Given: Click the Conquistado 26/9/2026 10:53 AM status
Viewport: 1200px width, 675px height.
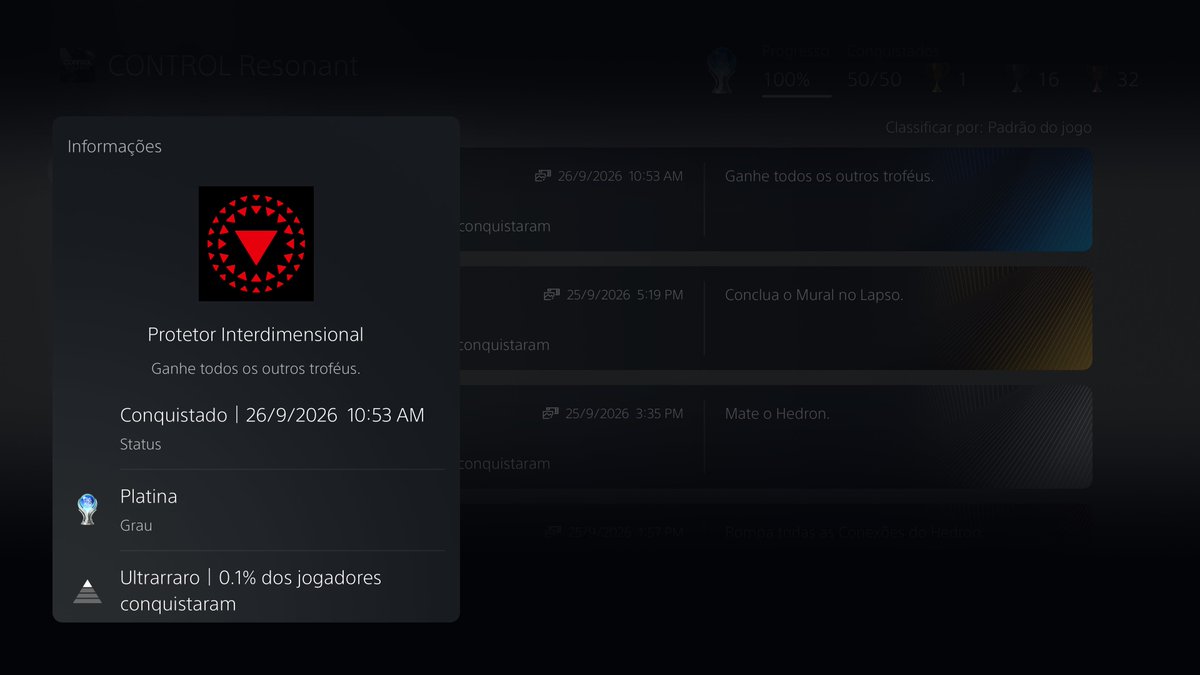Looking at the screenshot, I should [272, 415].
